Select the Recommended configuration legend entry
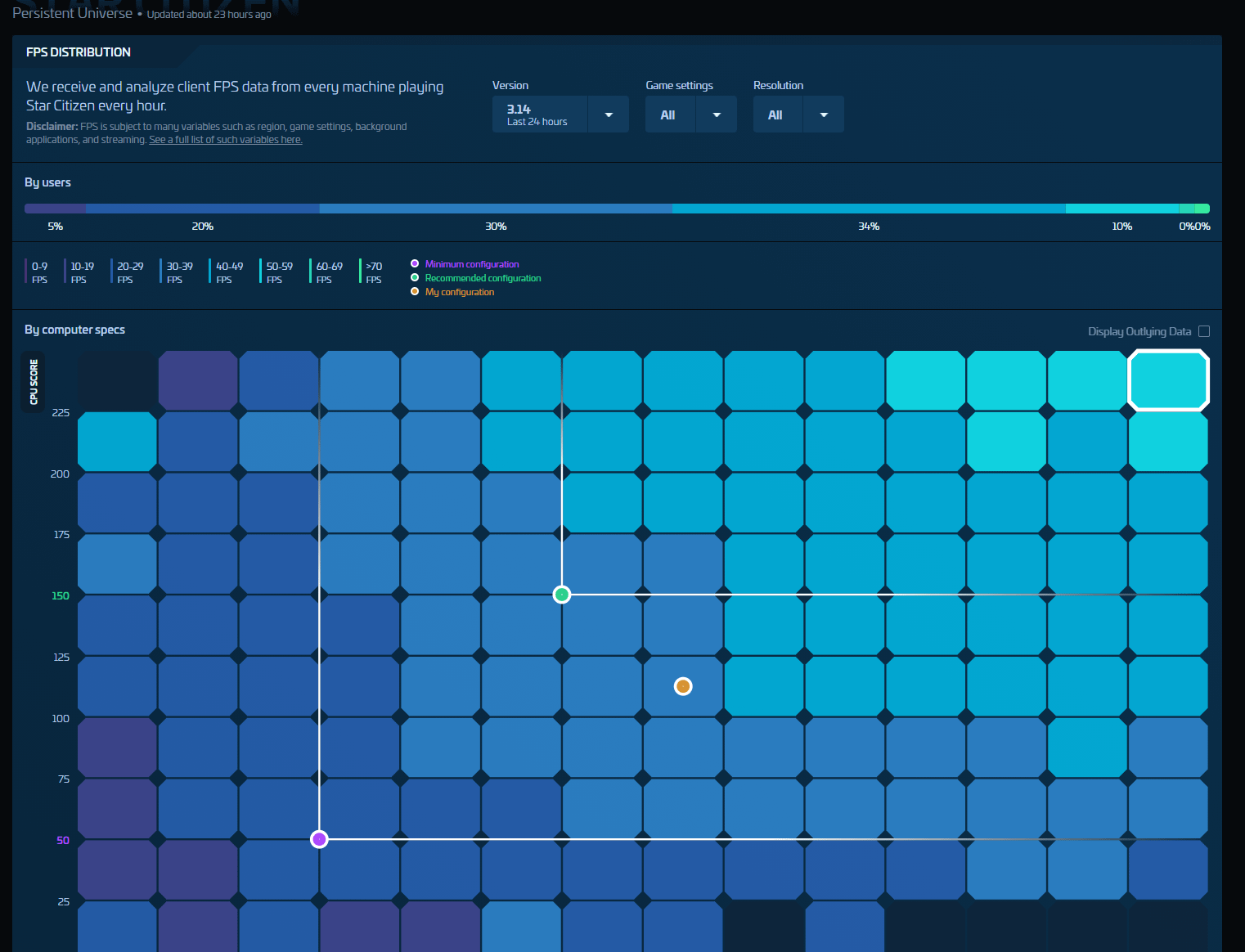Image resolution: width=1245 pixels, height=952 pixels. 475,278
